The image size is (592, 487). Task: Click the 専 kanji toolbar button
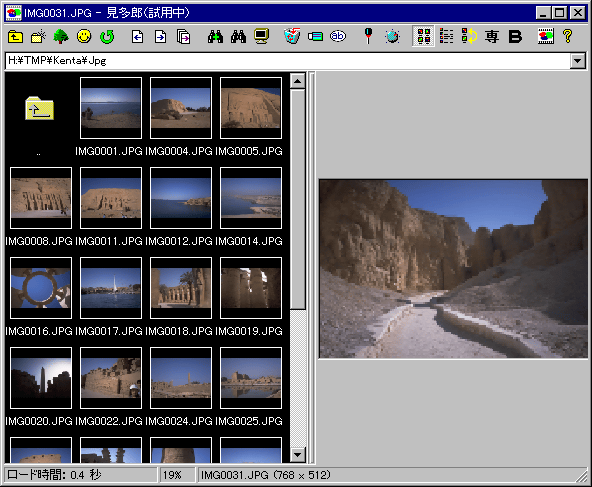(x=492, y=37)
